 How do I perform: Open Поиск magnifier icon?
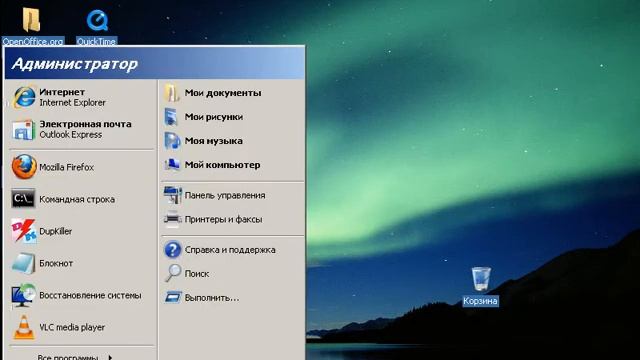(173, 273)
